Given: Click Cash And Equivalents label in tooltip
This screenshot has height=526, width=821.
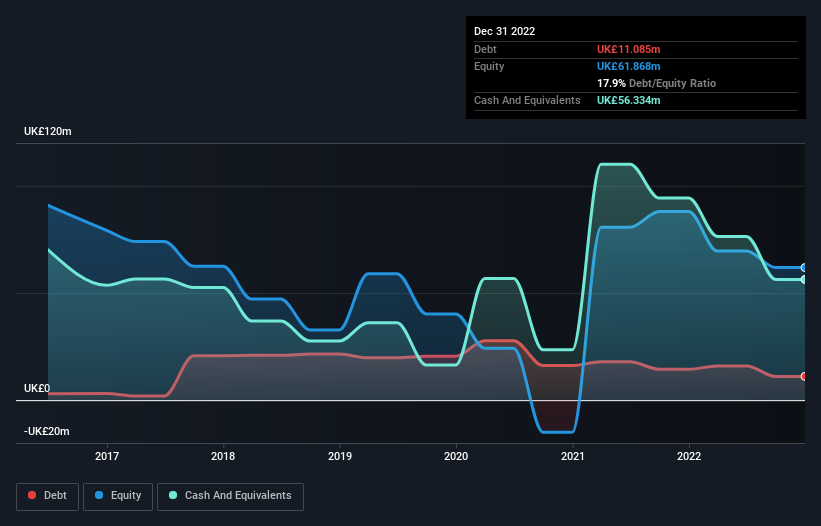Looking at the screenshot, I should pos(527,100).
